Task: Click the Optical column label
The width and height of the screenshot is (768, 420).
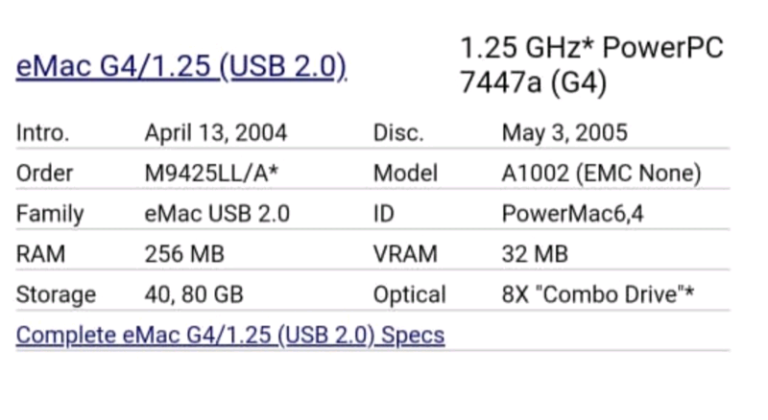Action: pyautogui.click(x=409, y=295)
